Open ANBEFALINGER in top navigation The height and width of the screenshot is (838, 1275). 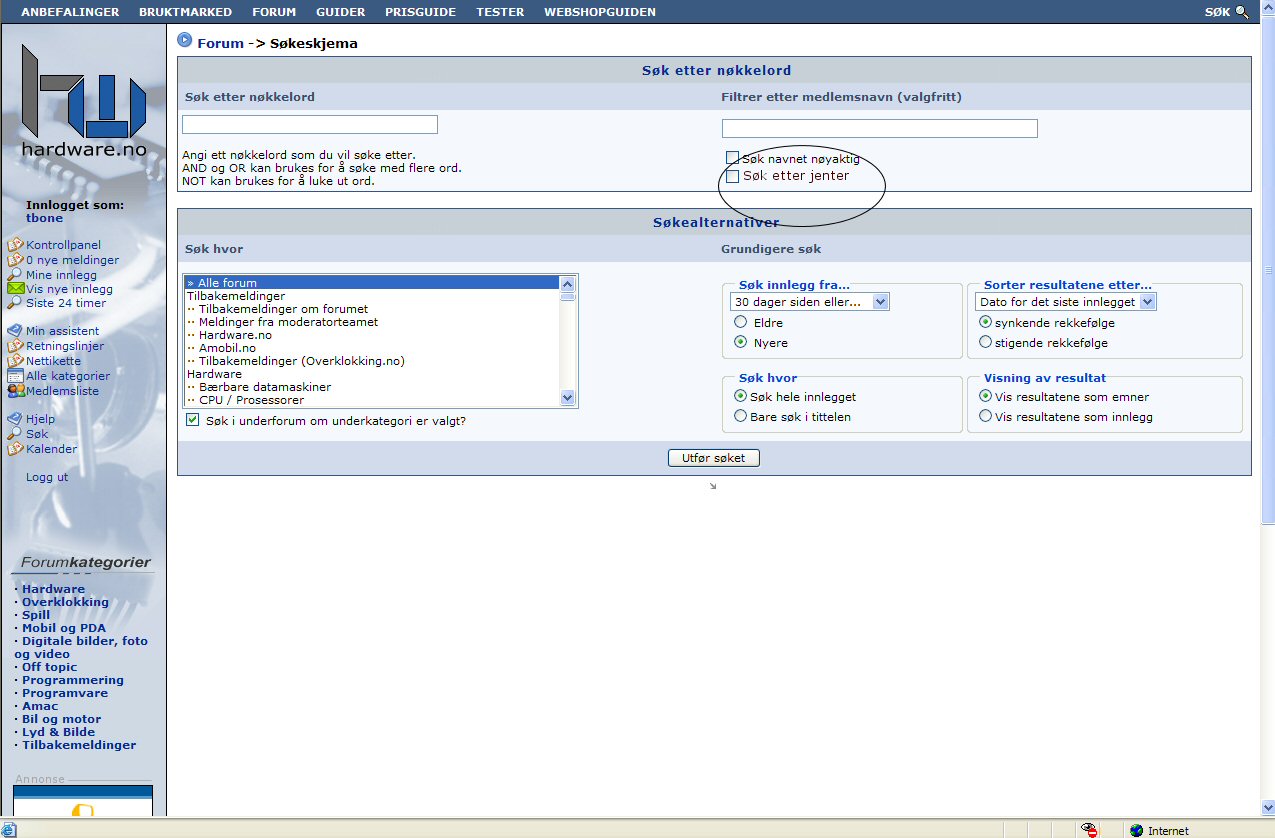tap(70, 12)
